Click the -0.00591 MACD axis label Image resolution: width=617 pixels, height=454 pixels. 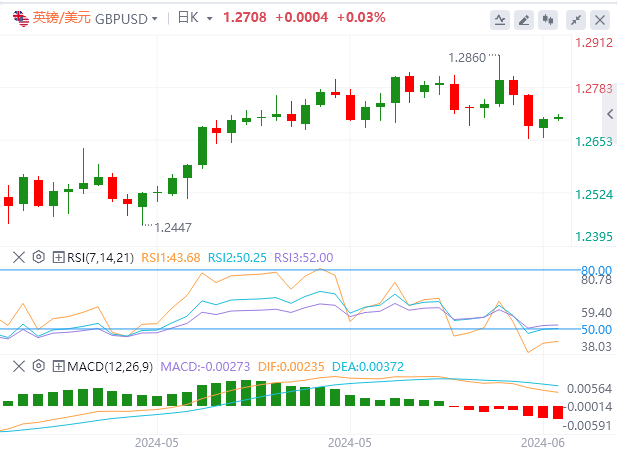(587, 426)
